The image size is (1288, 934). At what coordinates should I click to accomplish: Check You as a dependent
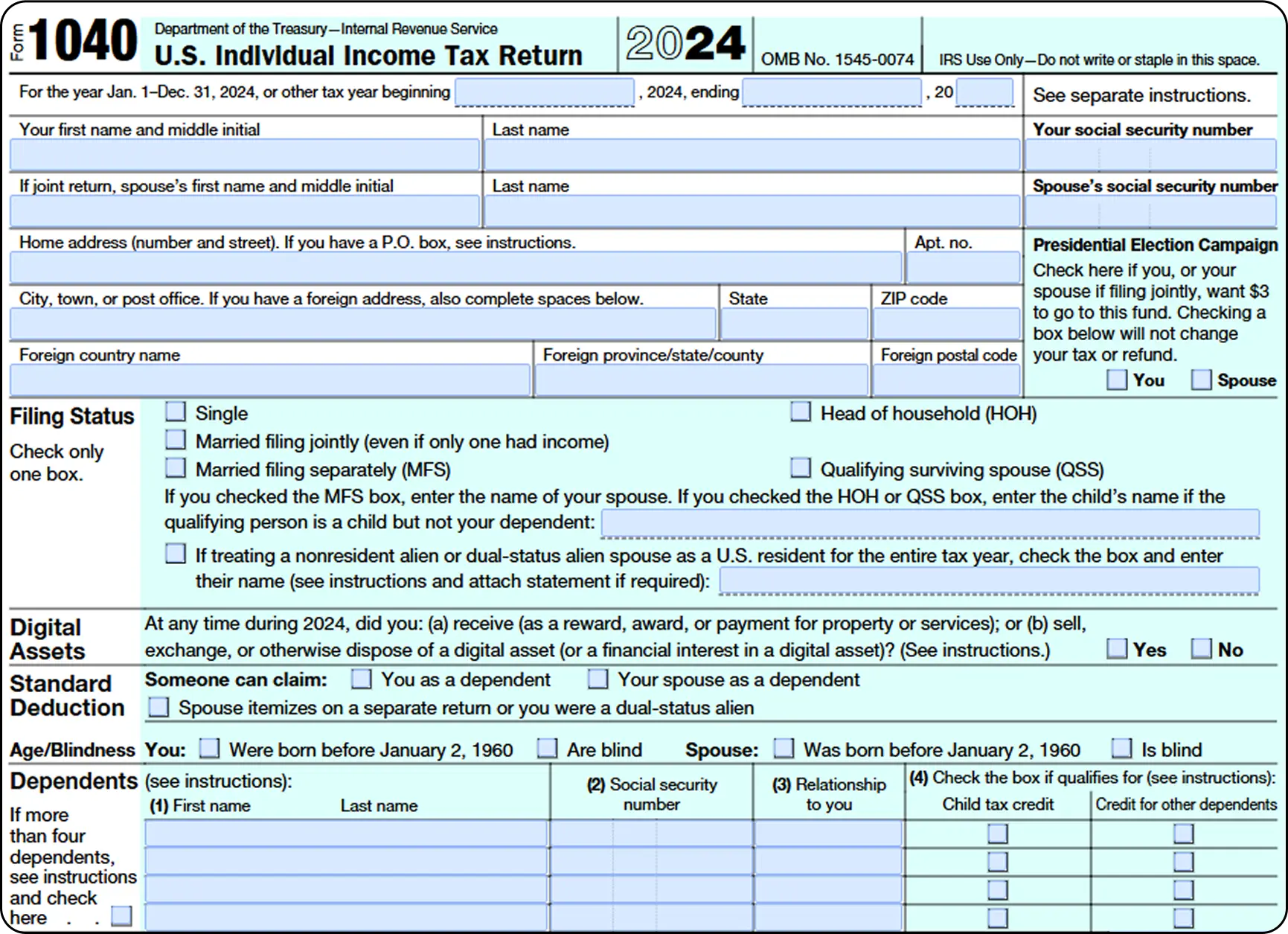click(x=362, y=678)
